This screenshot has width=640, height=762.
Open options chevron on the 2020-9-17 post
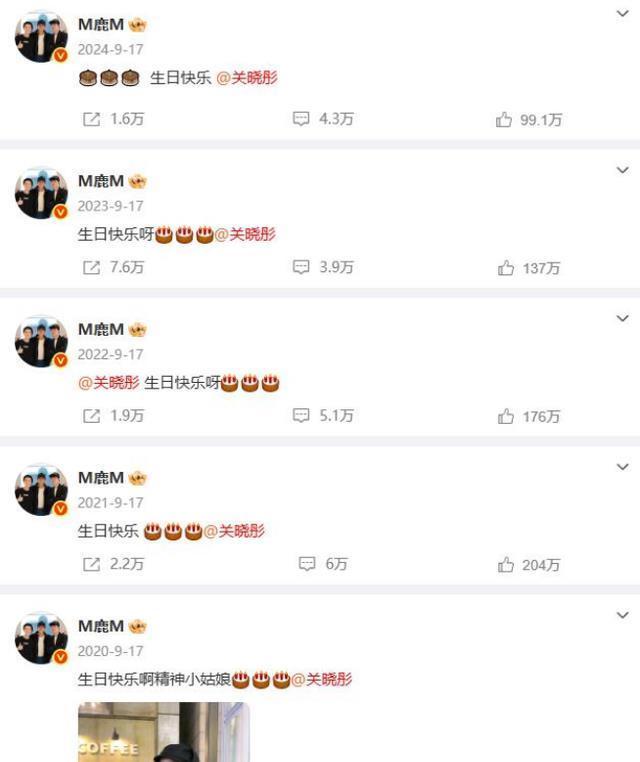(623, 615)
